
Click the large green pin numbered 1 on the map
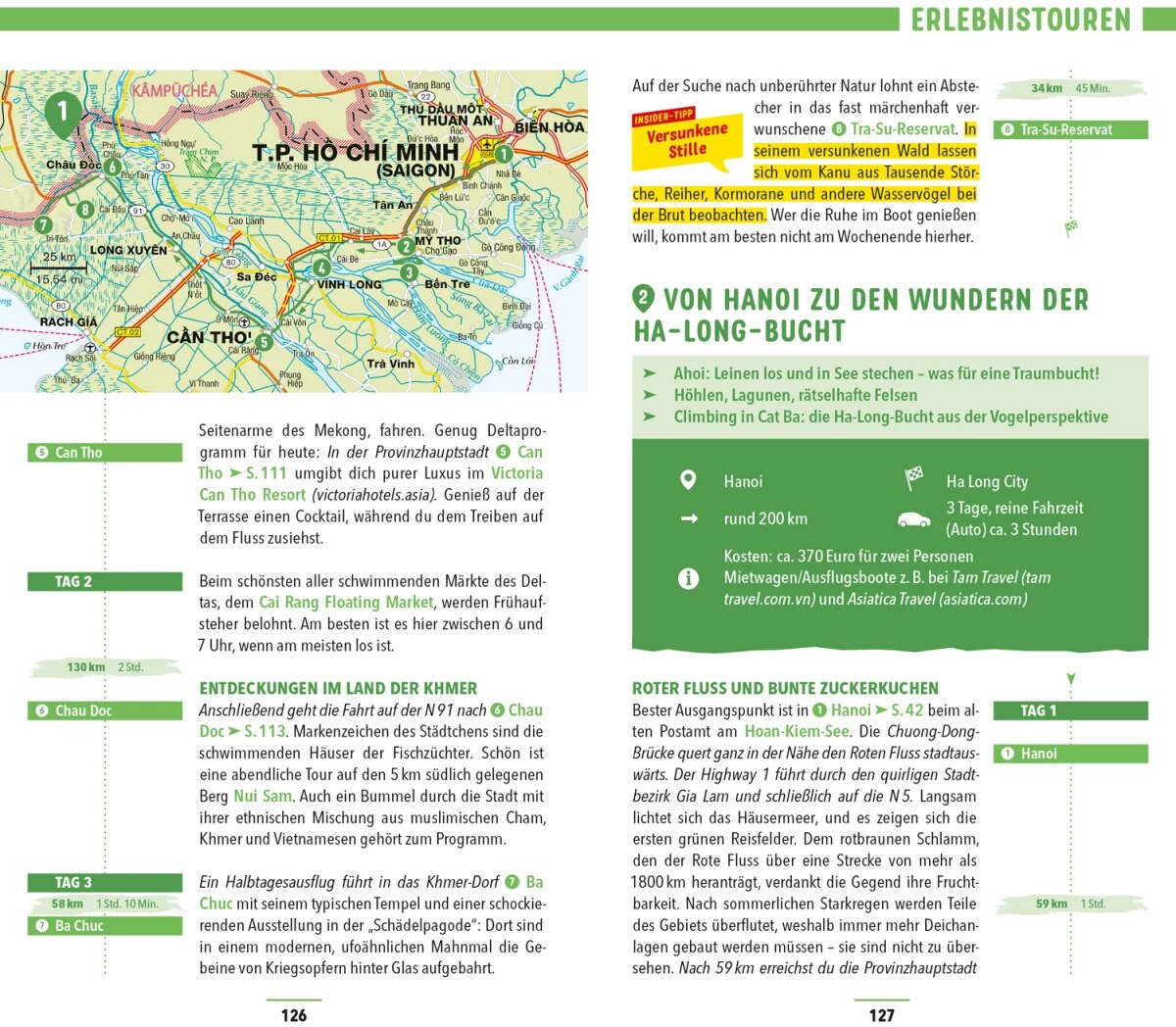click(x=63, y=112)
